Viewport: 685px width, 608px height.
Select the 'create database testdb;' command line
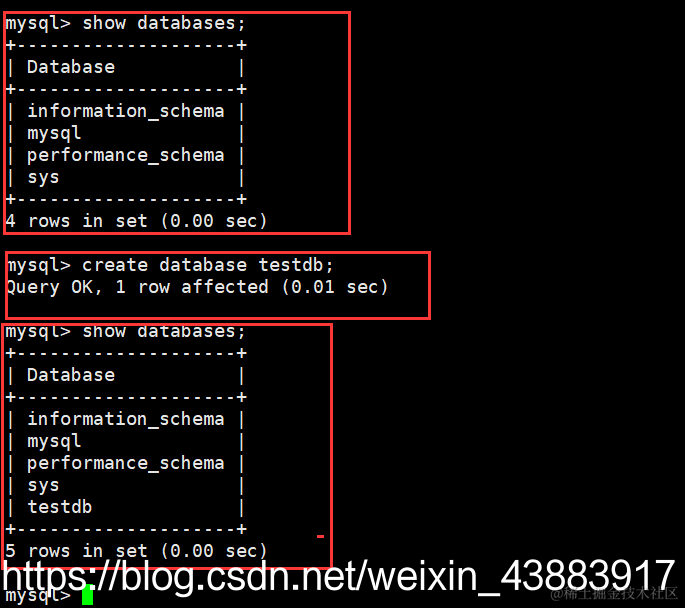(170, 265)
